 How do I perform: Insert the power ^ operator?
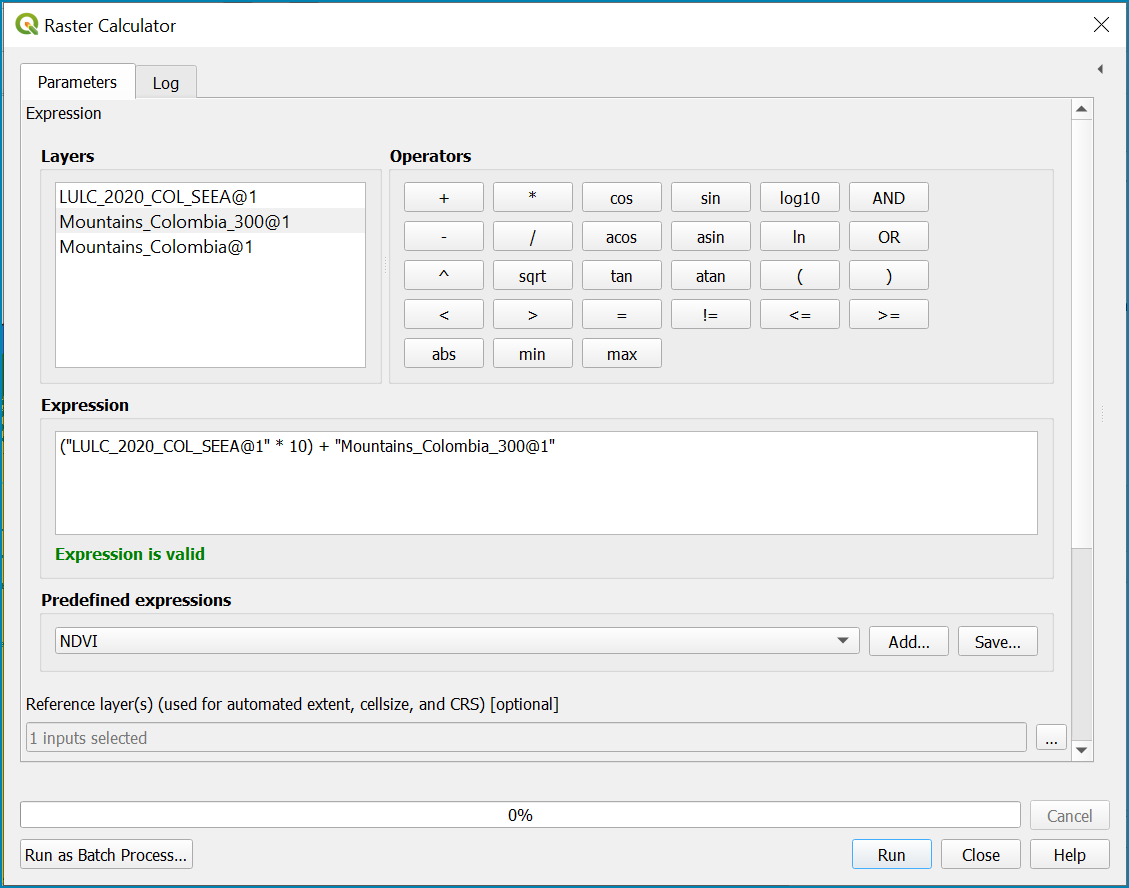(444, 275)
